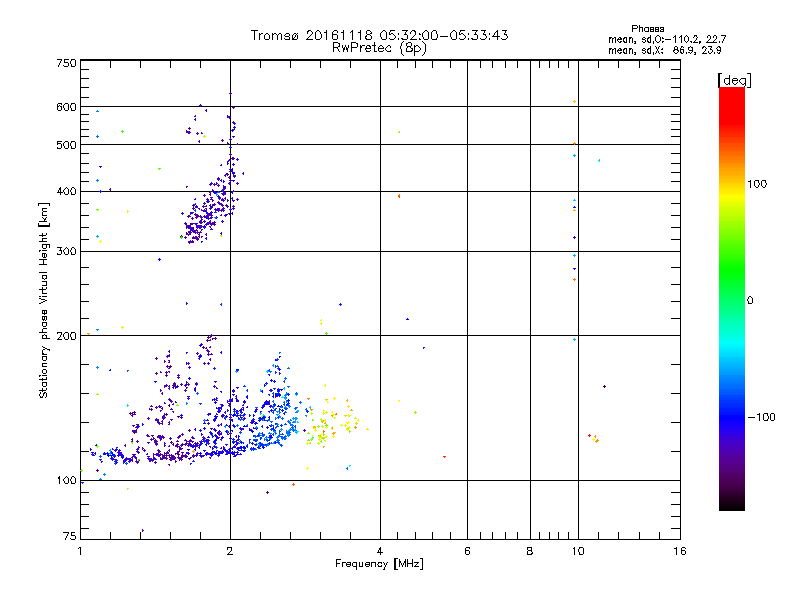Click the y-axis tick label '75'

pyautogui.click(x=70, y=536)
